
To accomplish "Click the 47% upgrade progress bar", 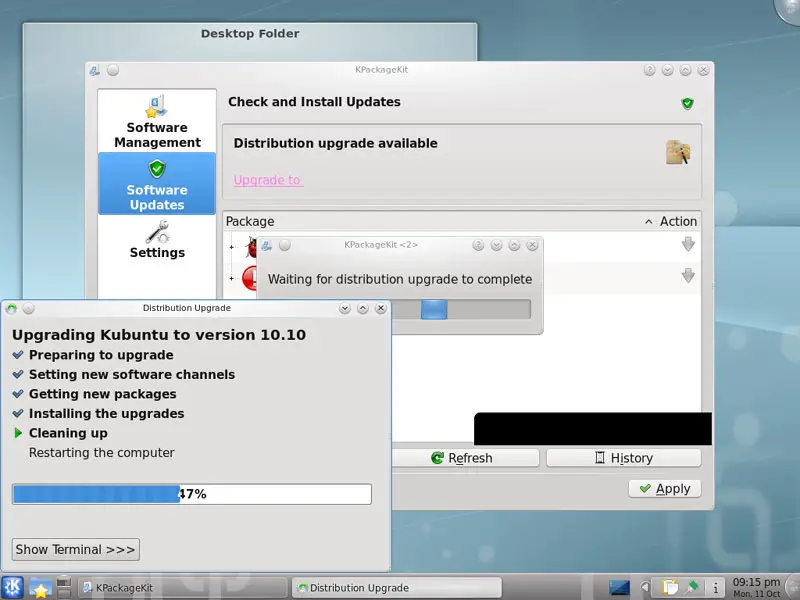I will click(192, 494).
